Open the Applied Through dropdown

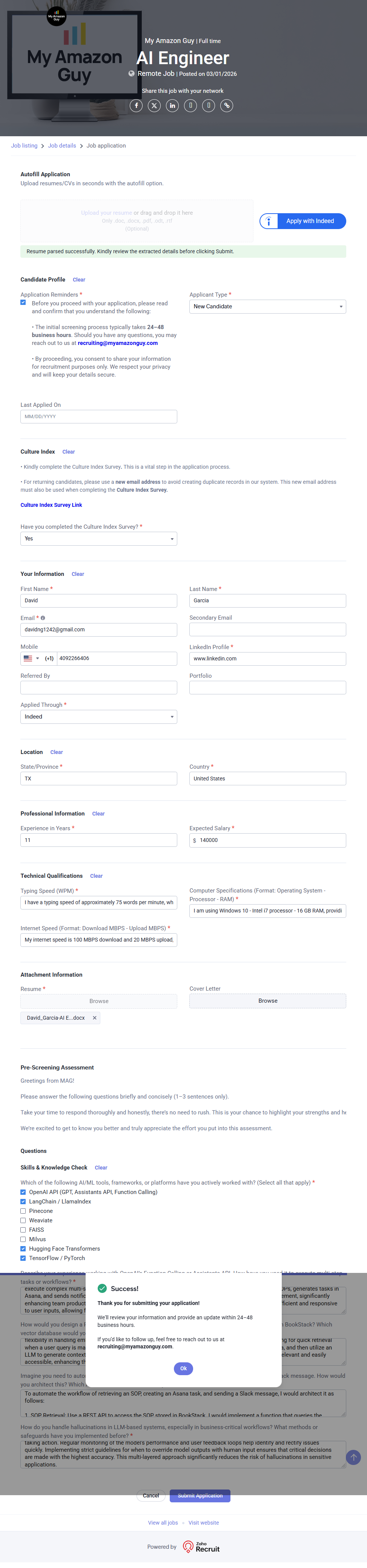tap(98, 717)
